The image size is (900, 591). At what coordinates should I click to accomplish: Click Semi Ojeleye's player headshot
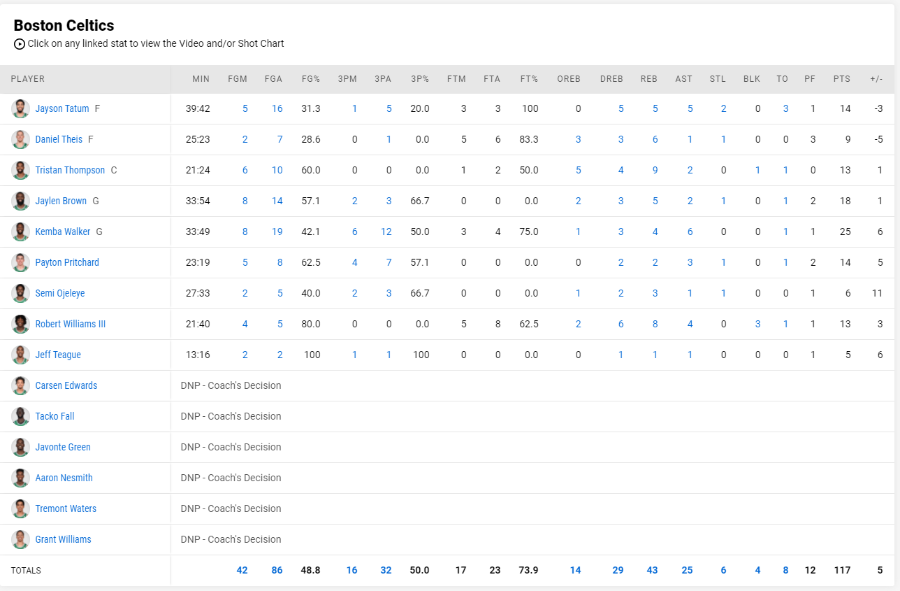tap(20, 293)
